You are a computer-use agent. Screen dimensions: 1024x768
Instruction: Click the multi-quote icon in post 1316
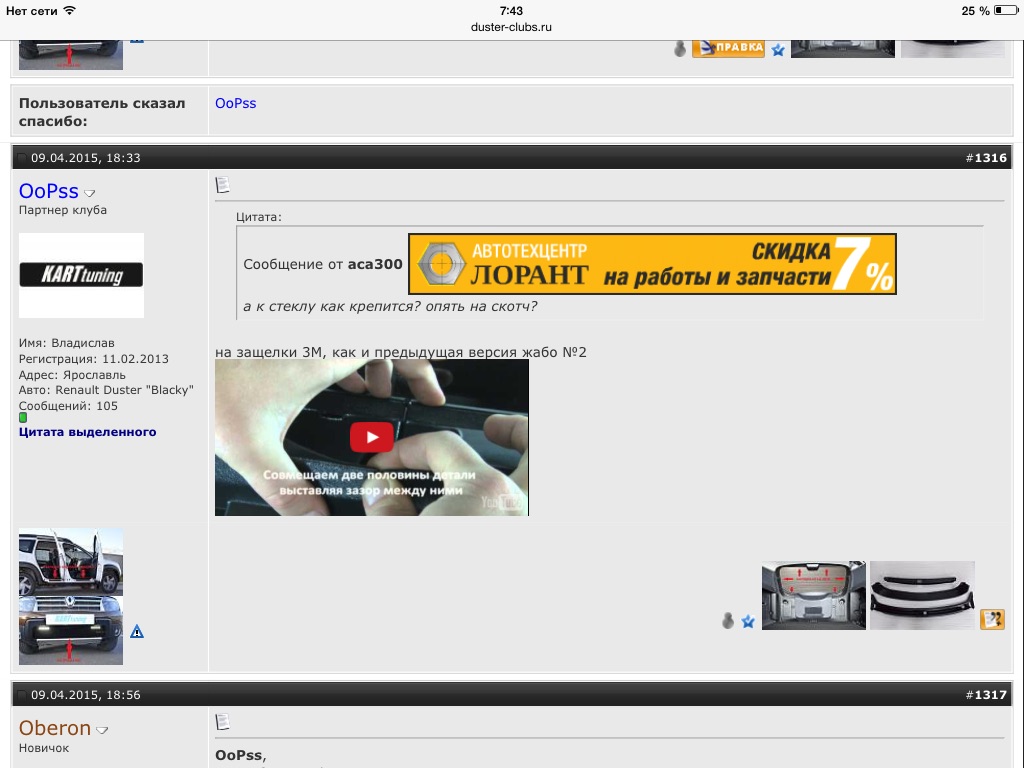point(992,620)
